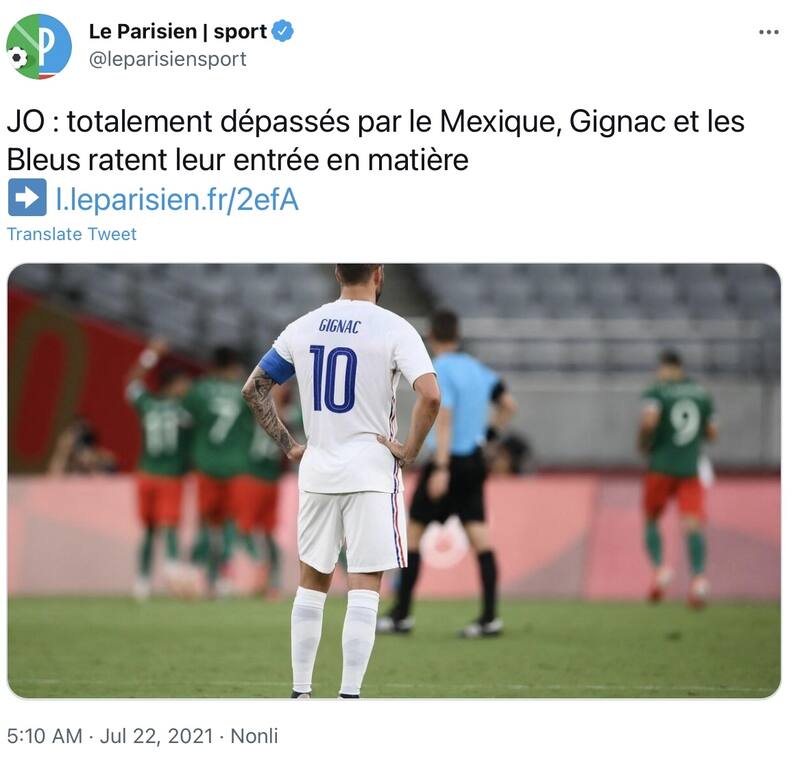Click the blue right-arrow emoji icon
Image resolution: width=800 pixels, height=765 pixels.
(27, 198)
